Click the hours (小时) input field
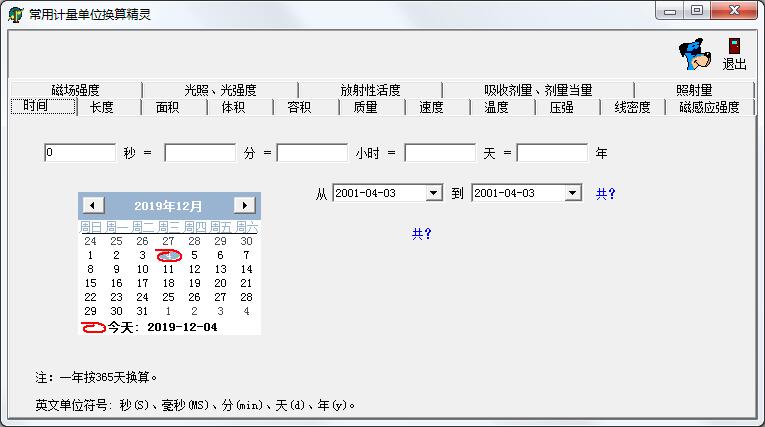The height and width of the screenshot is (427, 765). pos(312,153)
